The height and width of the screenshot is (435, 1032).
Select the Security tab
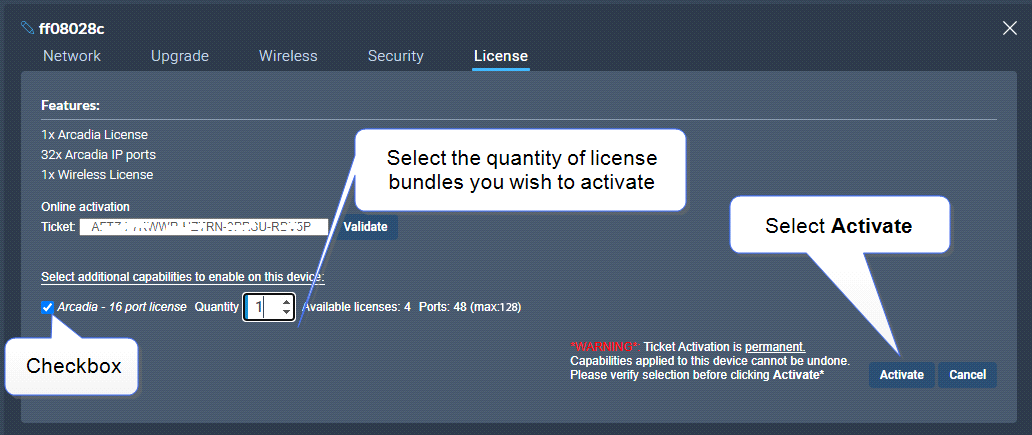tap(395, 56)
